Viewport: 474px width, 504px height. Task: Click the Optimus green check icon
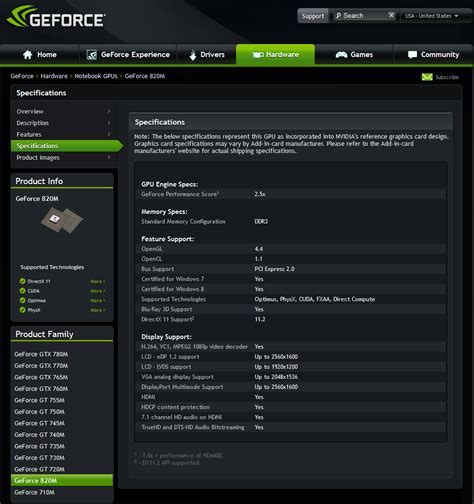(22, 300)
